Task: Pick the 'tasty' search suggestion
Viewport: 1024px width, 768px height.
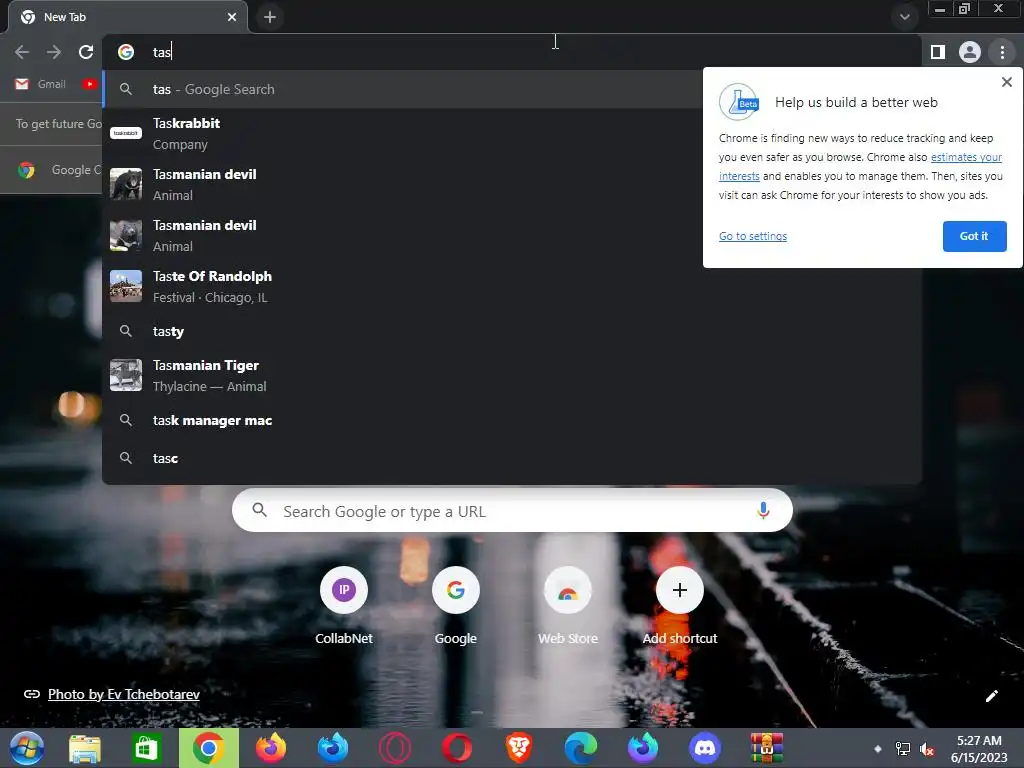Action: pos(511,331)
